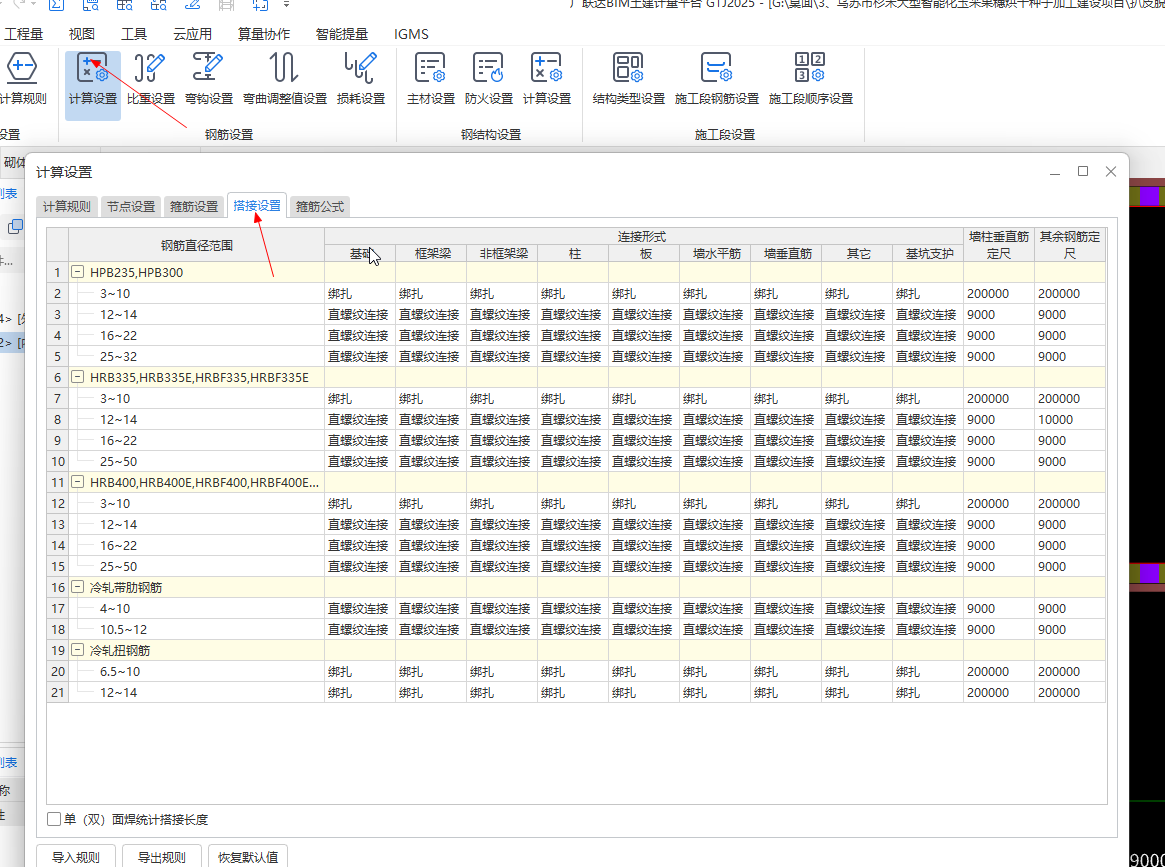Viewport: 1165px width, 867px height.
Task: Click the 其余钢筋定尺 column header
Action: click(1070, 244)
